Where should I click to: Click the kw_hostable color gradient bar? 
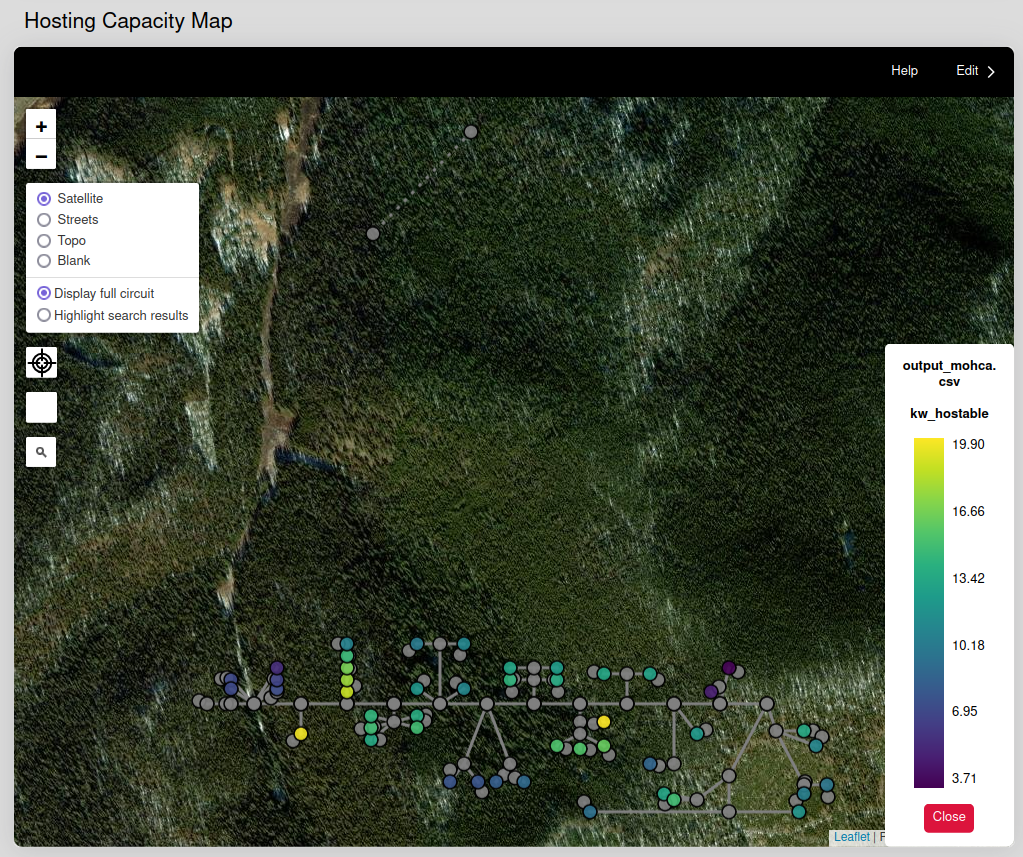click(928, 612)
